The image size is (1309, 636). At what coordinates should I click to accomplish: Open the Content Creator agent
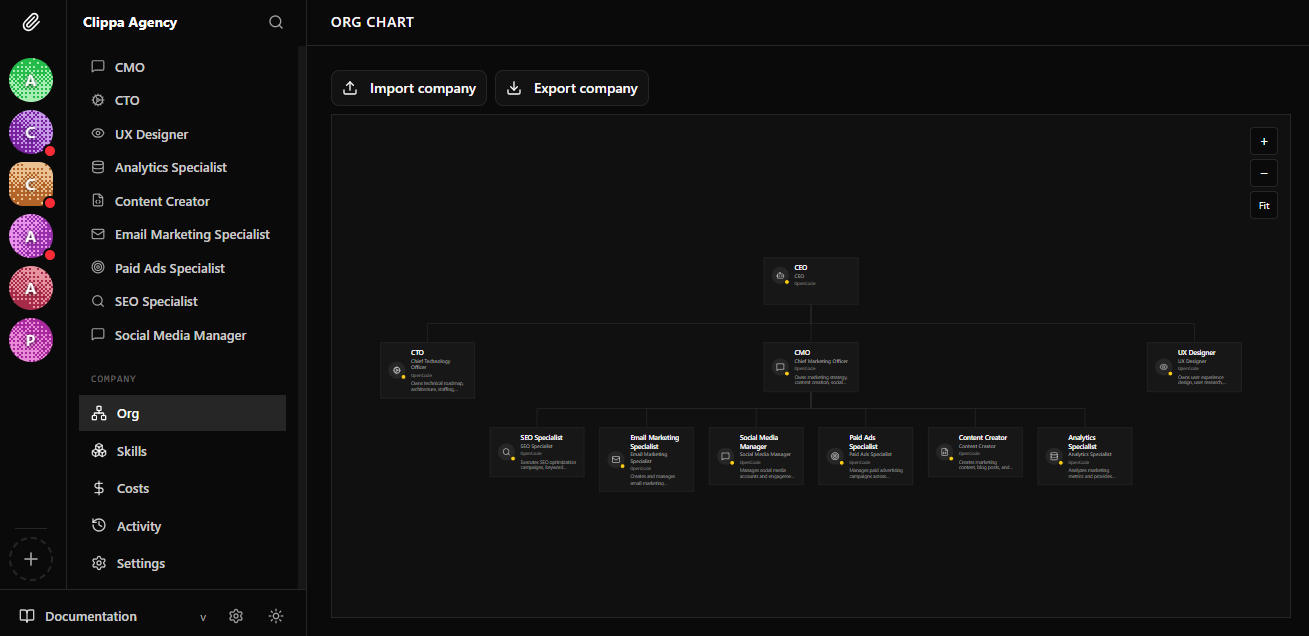click(182, 201)
